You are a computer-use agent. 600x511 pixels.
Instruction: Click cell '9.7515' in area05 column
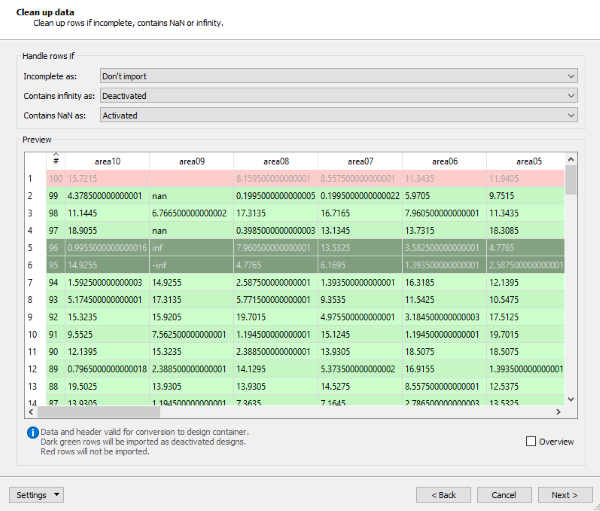point(526,196)
